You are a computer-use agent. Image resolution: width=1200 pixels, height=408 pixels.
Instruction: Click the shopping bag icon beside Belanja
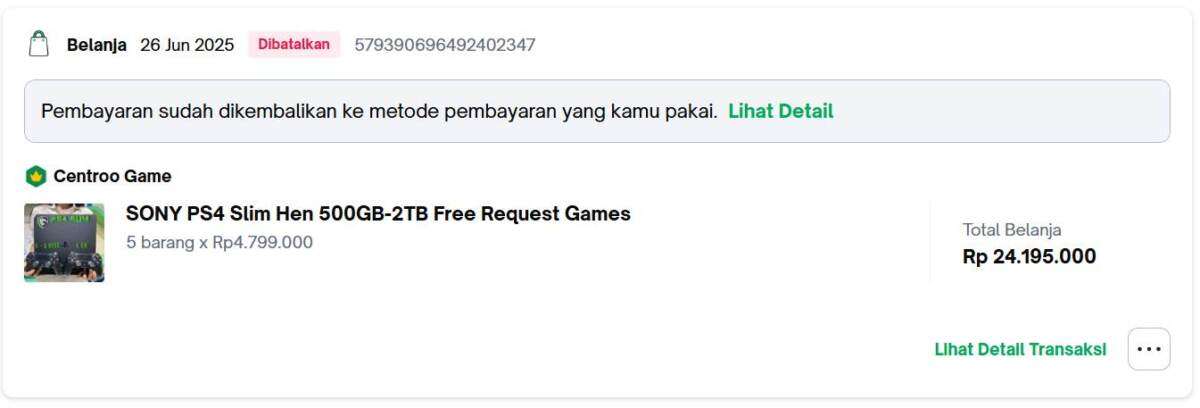point(38,44)
